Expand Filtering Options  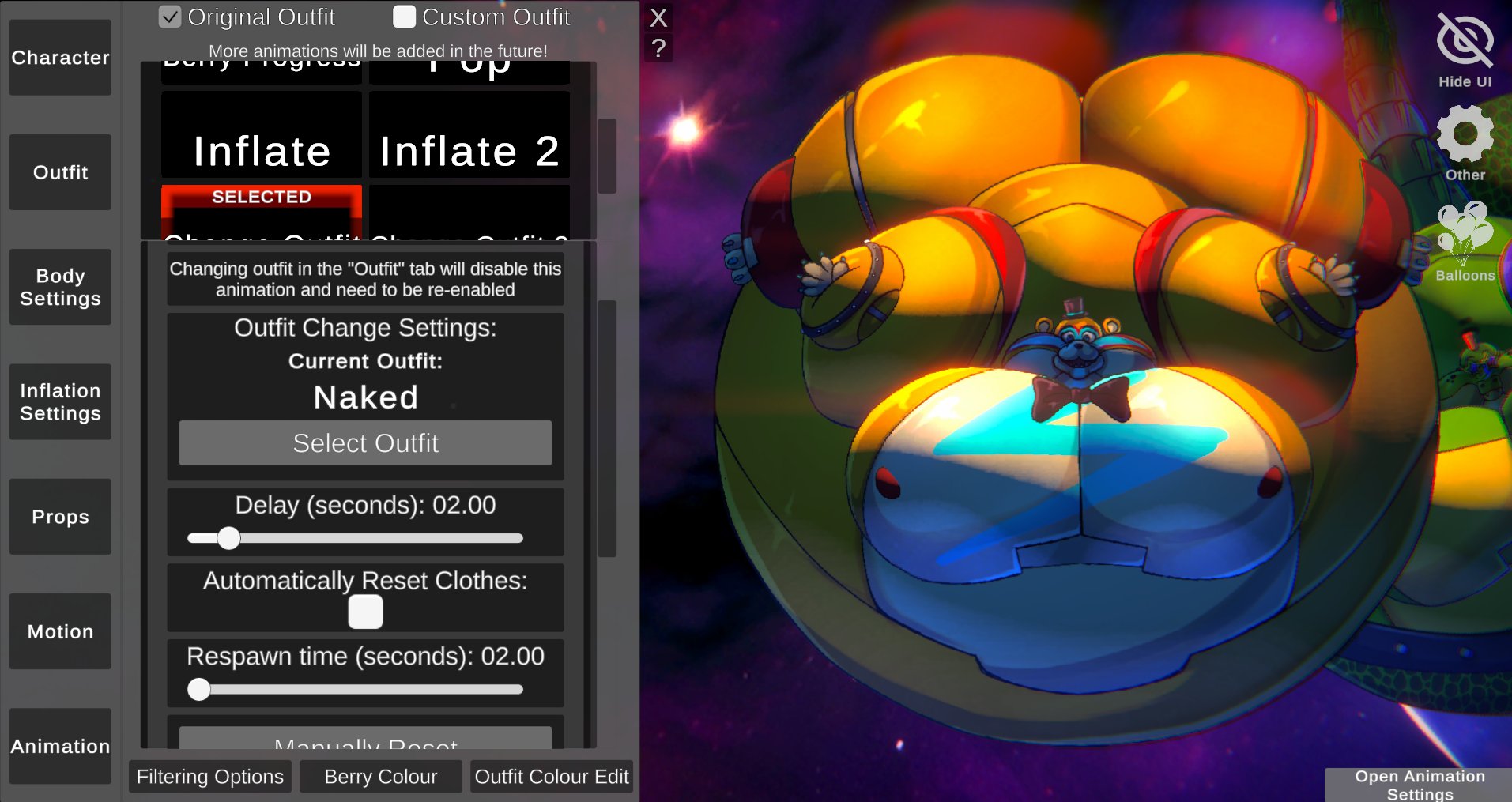click(x=210, y=777)
